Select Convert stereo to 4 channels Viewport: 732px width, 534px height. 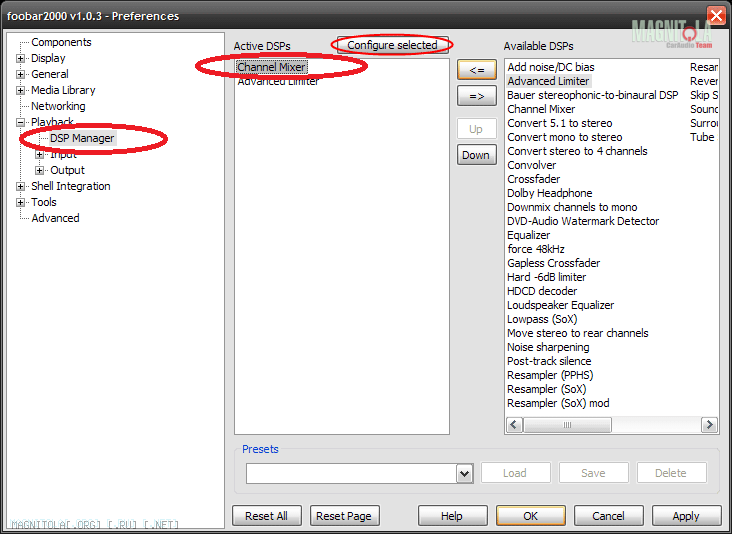[x=577, y=151]
